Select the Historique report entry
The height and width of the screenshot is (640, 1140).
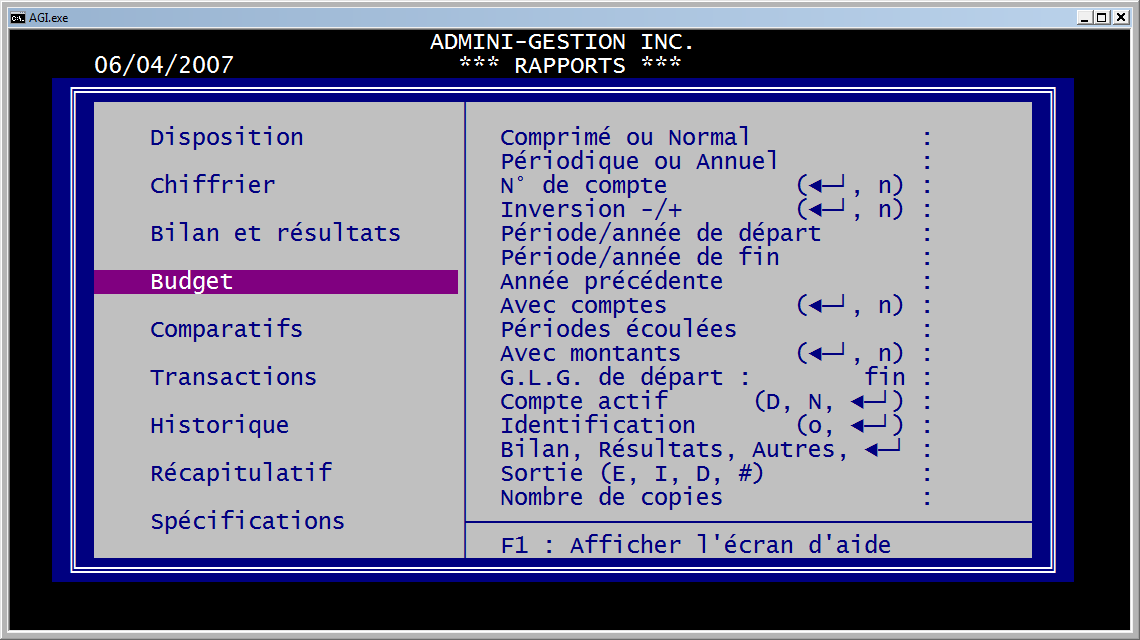pyautogui.click(x=219, y=426)
